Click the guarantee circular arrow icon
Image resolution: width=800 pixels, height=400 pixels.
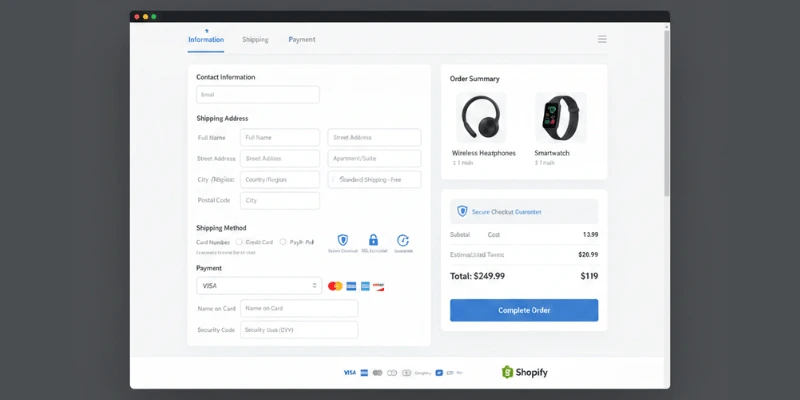coord(403,240)
